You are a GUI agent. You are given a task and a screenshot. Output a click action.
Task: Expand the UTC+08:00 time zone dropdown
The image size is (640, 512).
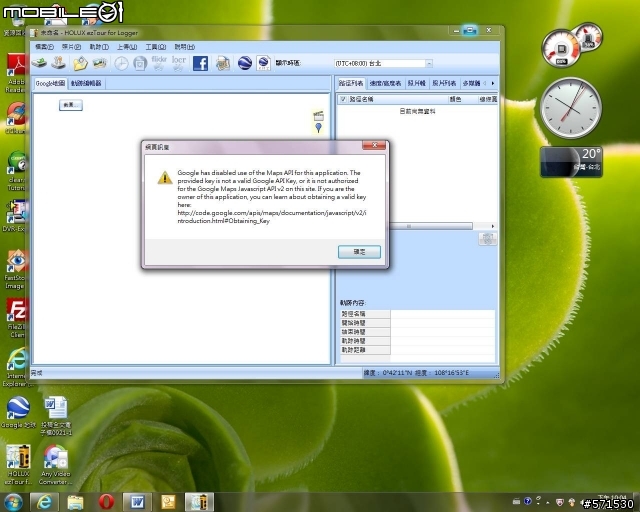coord(429,63)
